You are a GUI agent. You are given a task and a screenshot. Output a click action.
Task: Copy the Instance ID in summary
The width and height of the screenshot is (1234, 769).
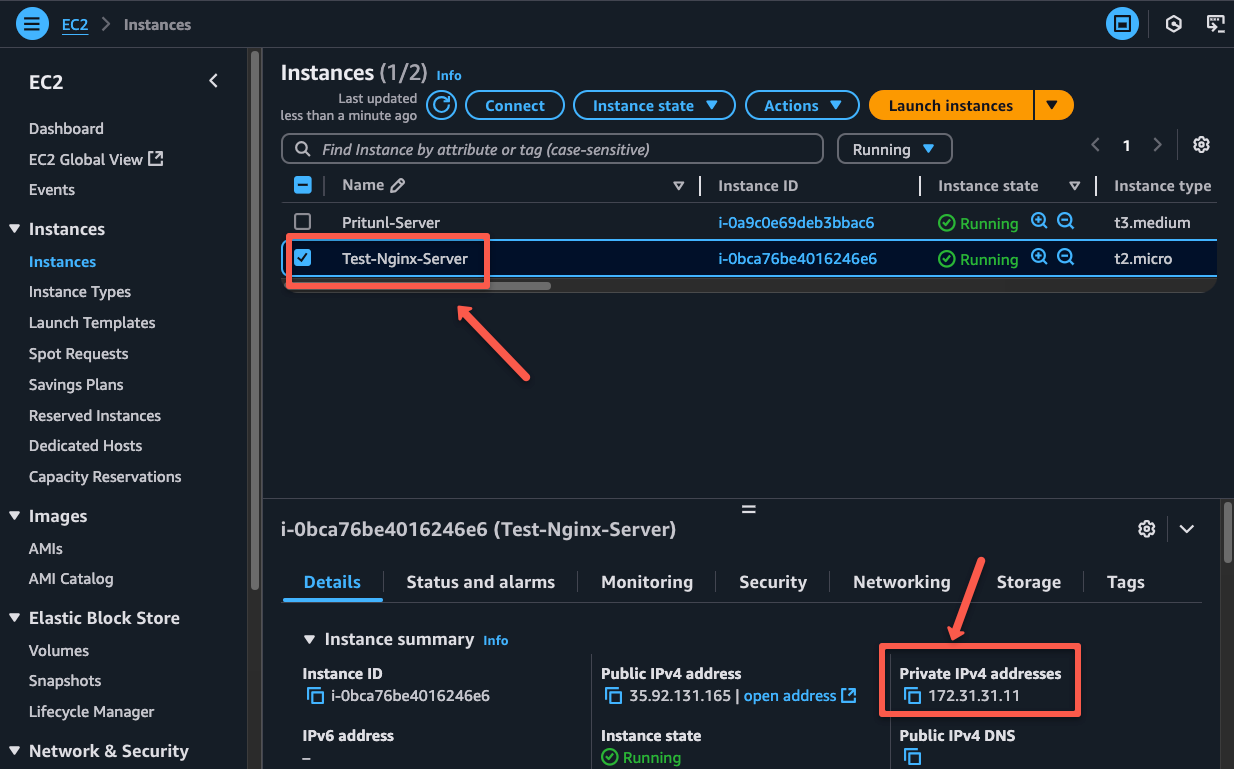click(x=315, y=696)
